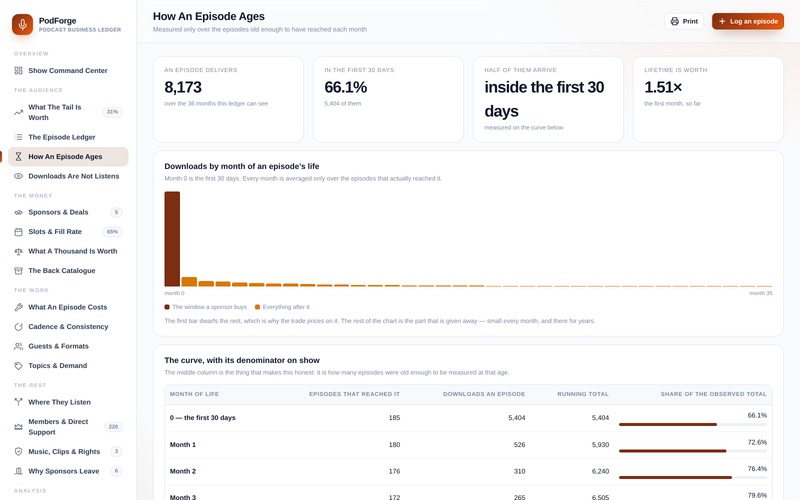
Task: Click the eye icon beside Downloads Are Not Listens
Action: tap(18, 176)
